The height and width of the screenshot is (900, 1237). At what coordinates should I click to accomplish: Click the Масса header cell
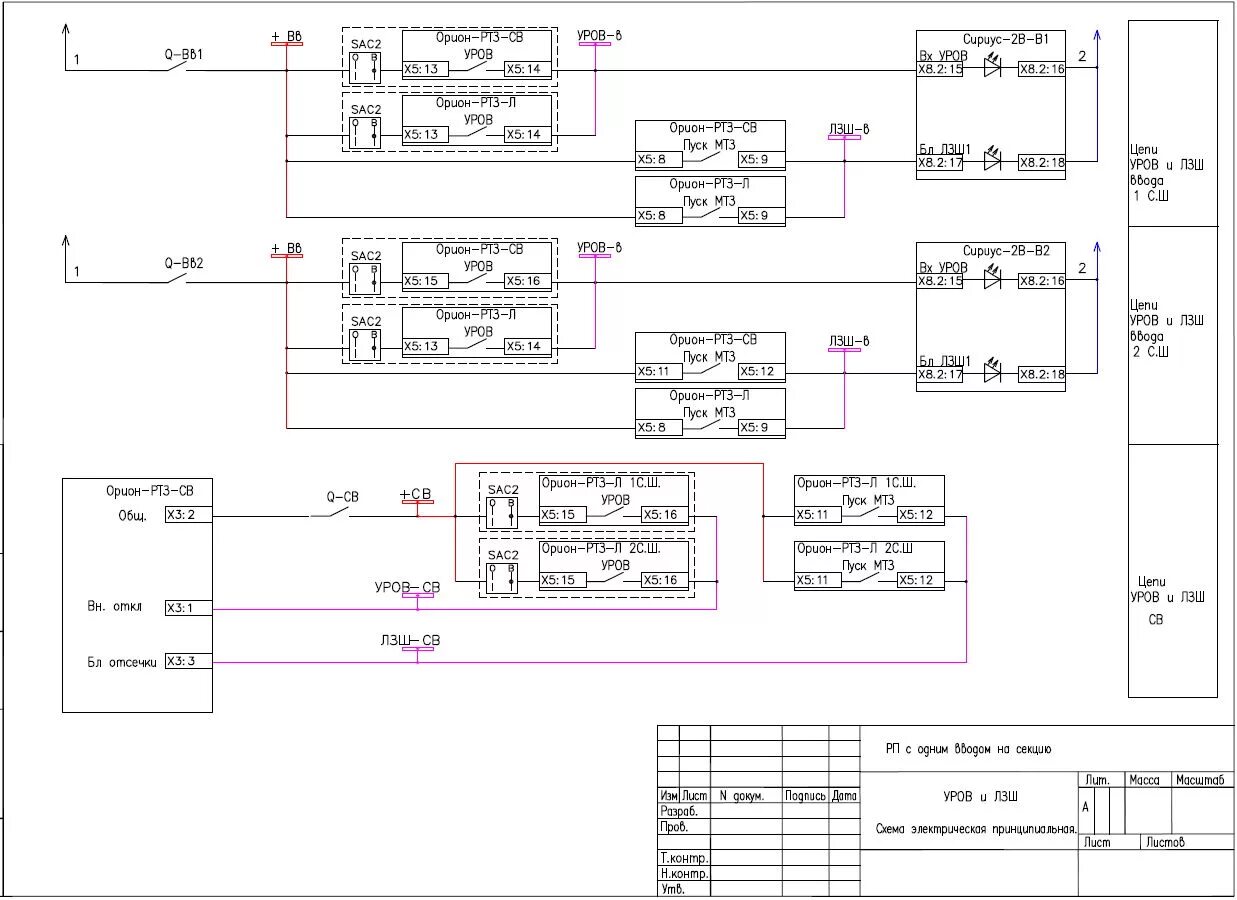(x=1146, y=780)
